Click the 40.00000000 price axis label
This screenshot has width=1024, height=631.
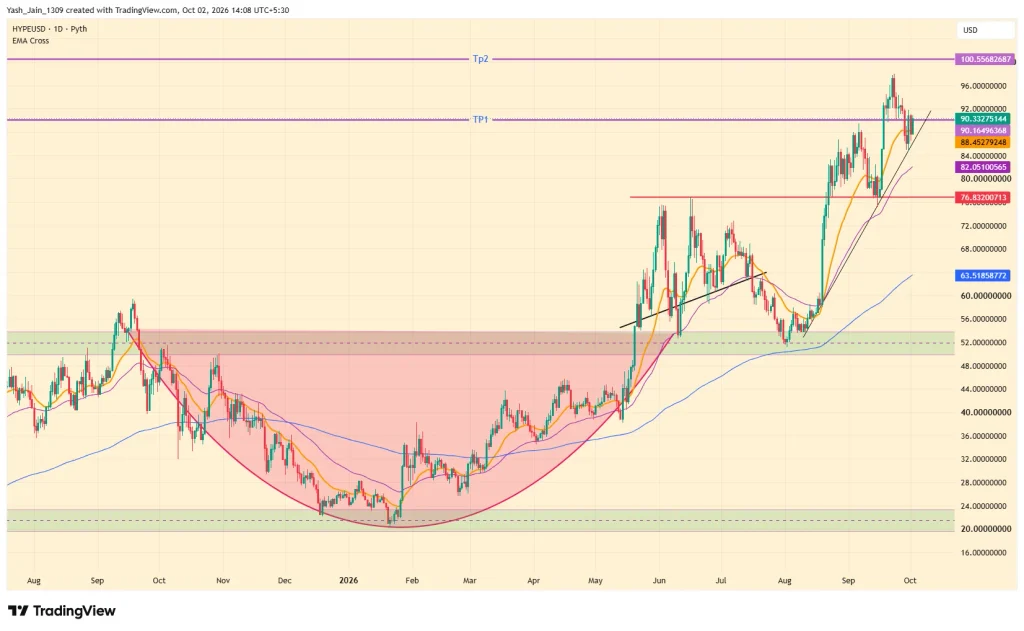[985, 413]
